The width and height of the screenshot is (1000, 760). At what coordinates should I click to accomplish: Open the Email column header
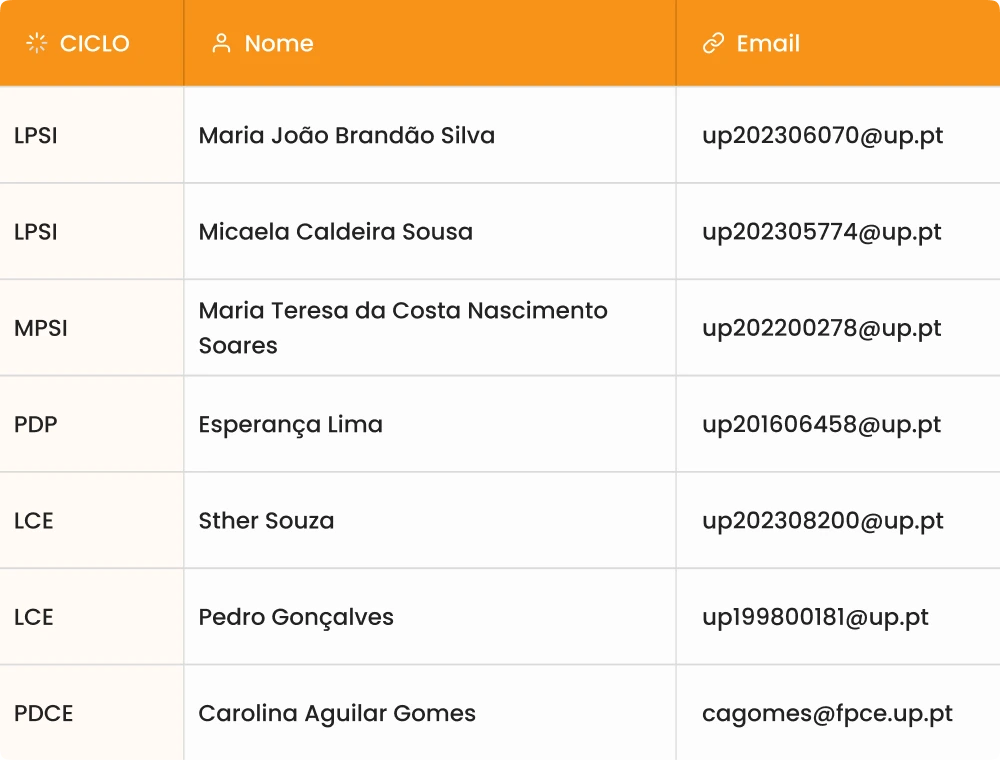tap(768, 43)
